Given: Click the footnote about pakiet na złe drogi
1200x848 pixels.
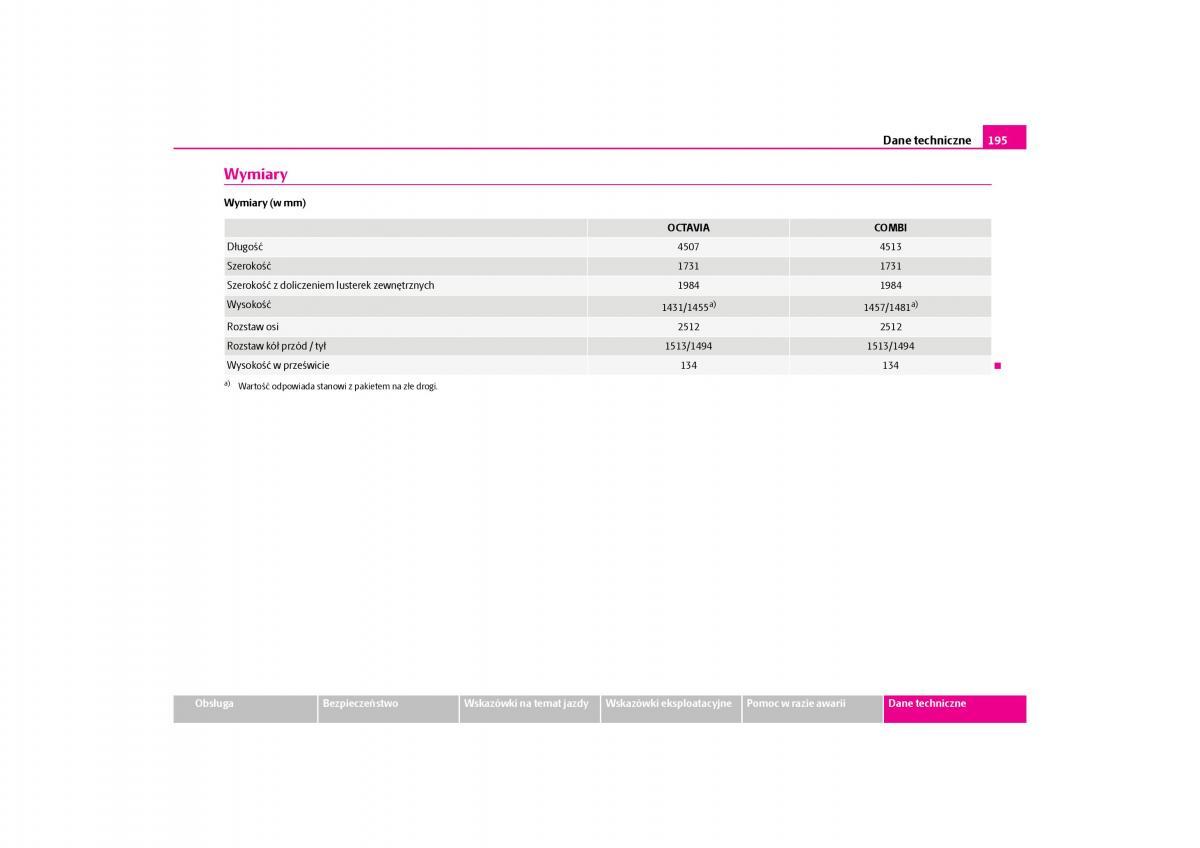Looking at the screenshot, I should pos(331,386).
